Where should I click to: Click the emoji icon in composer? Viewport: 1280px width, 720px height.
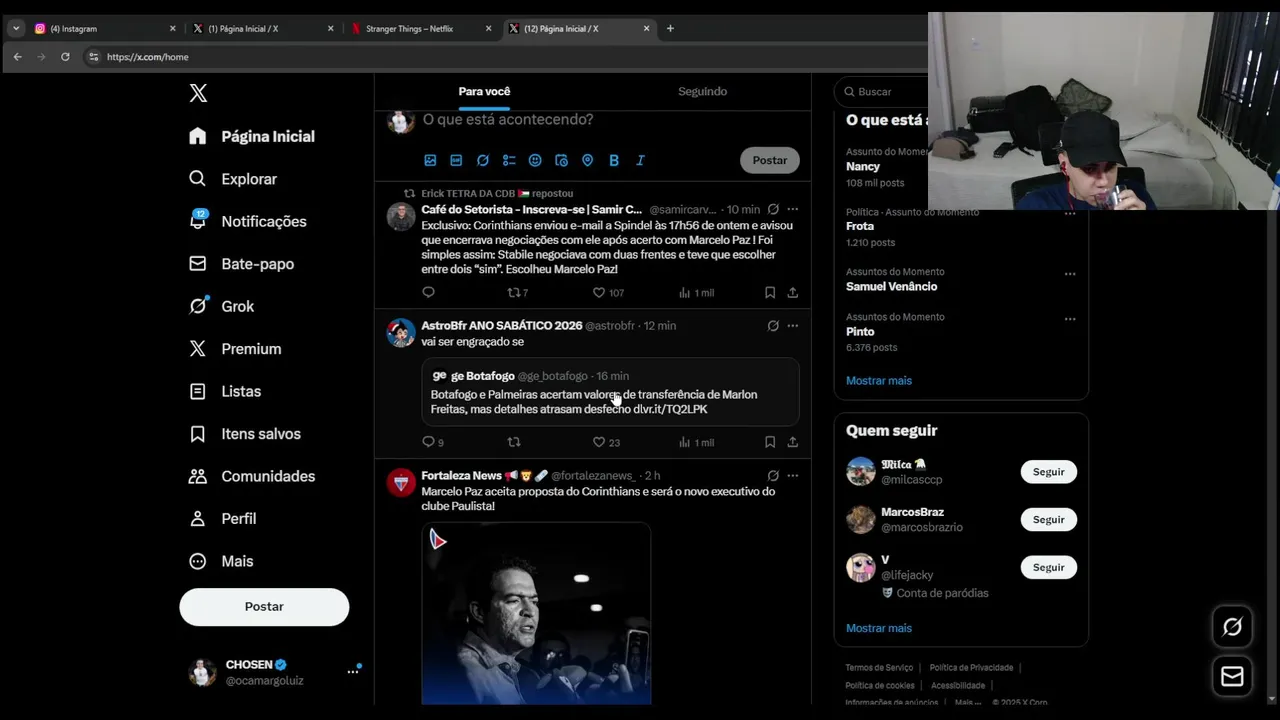(535, 160)
